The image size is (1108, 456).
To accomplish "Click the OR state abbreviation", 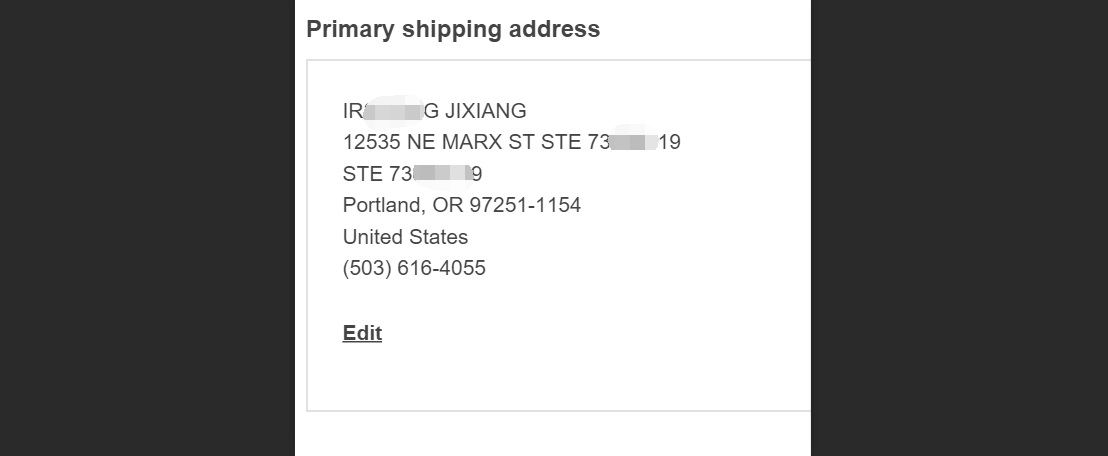I will 447,206.
